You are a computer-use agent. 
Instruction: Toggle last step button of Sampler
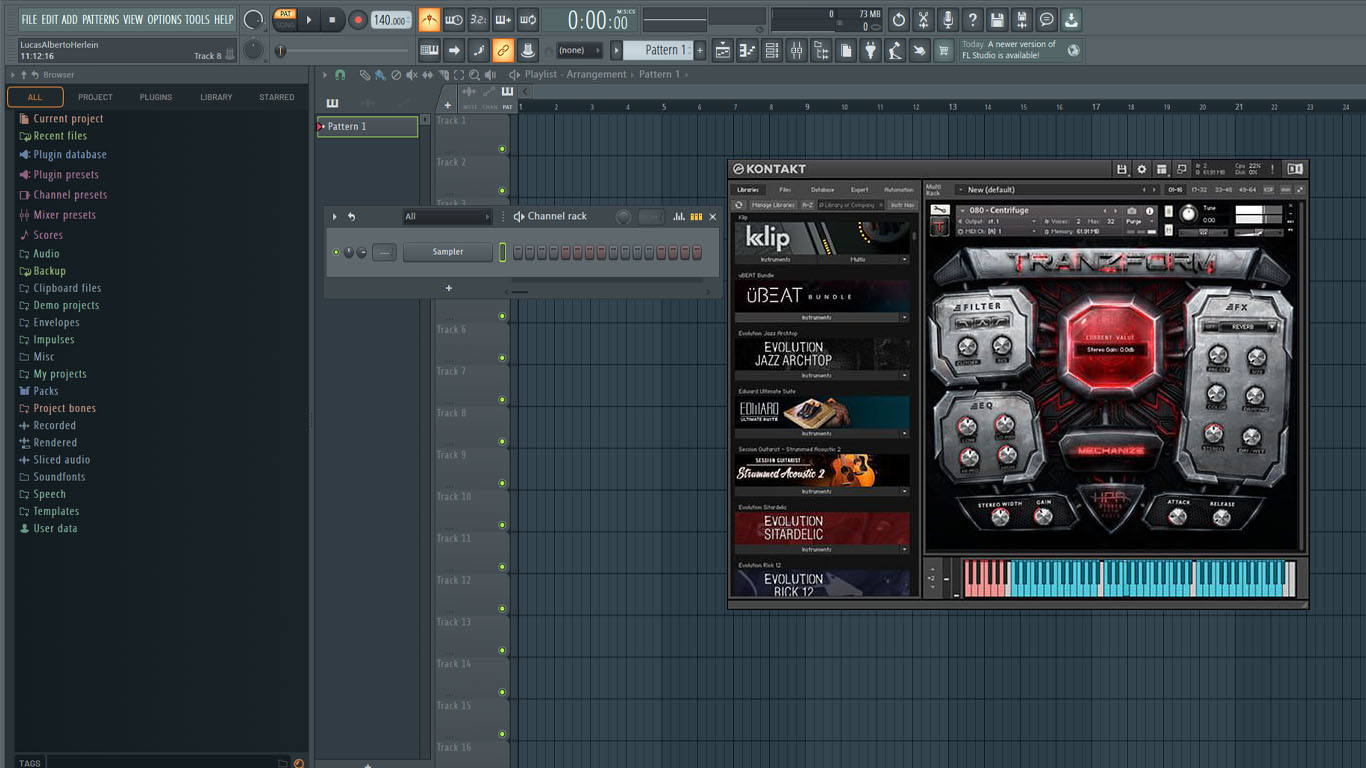[697, 253]
